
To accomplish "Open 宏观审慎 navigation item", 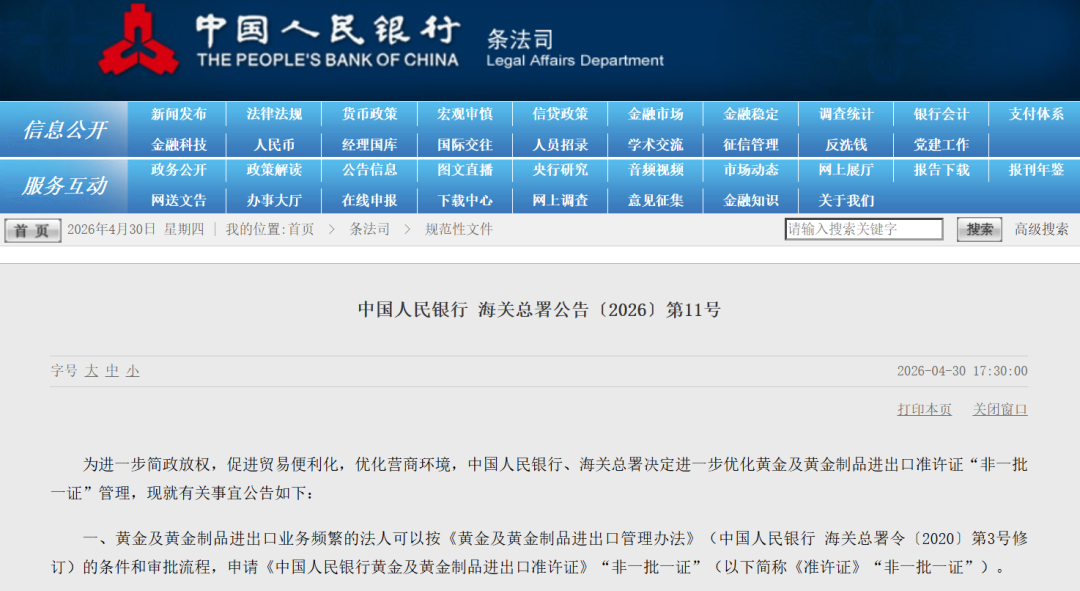I will coord(465,114).
